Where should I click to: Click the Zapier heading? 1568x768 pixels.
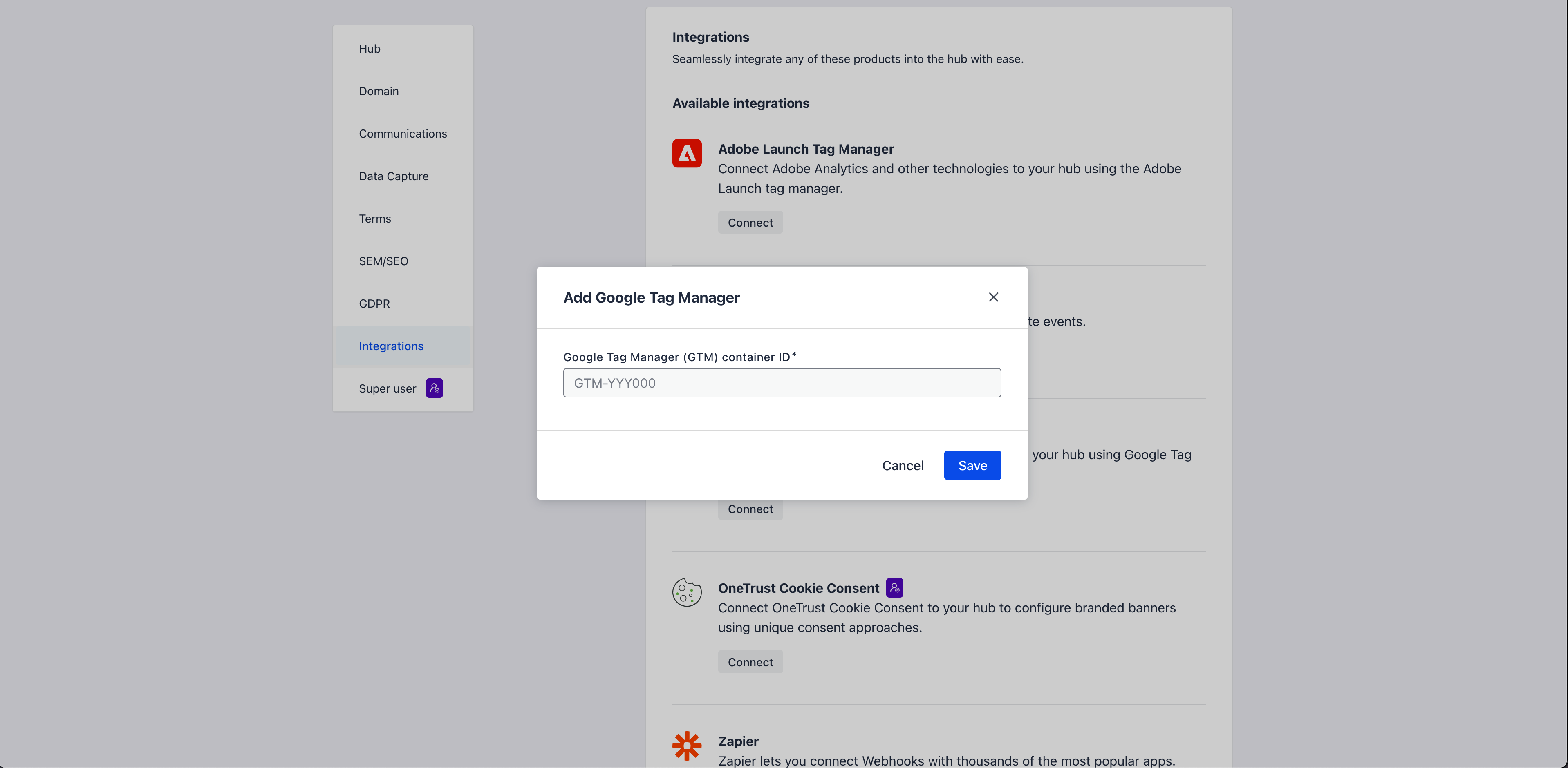(738, 741)
